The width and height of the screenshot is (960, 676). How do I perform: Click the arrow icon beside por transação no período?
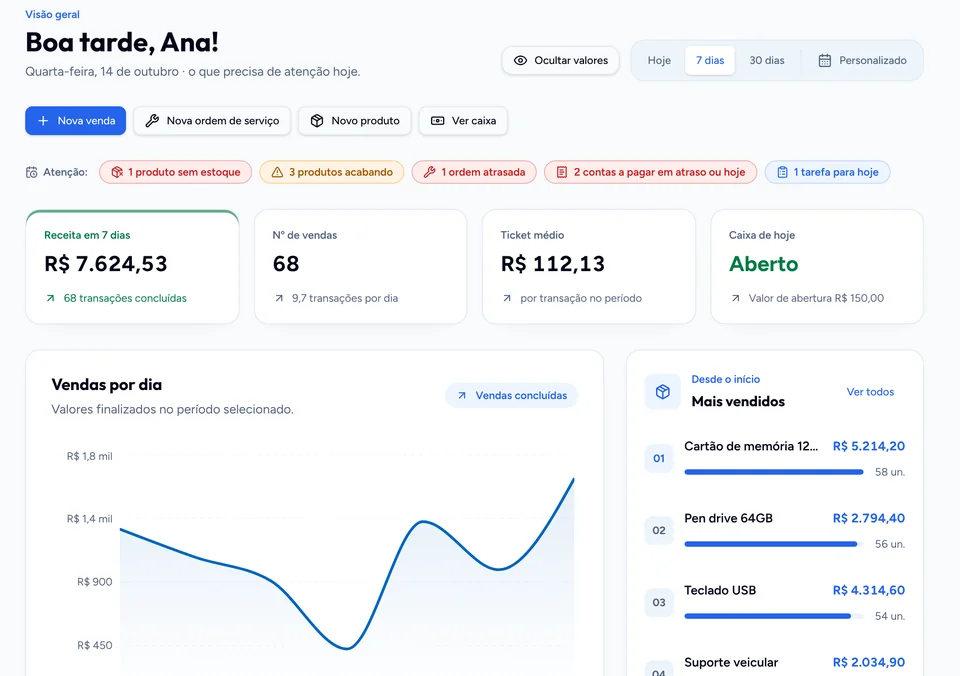pyautogui.click(x=507, y=298)
